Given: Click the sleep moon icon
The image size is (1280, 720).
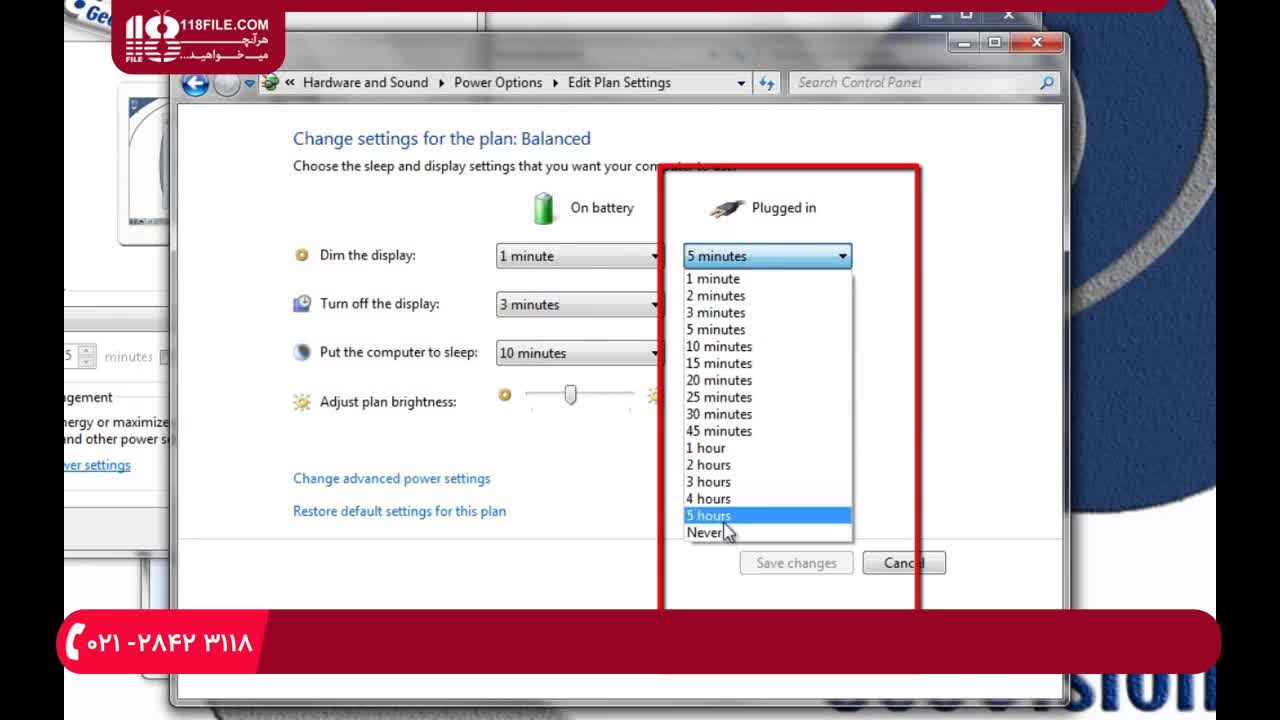Looking at the screenshot, I should [302, 352].
